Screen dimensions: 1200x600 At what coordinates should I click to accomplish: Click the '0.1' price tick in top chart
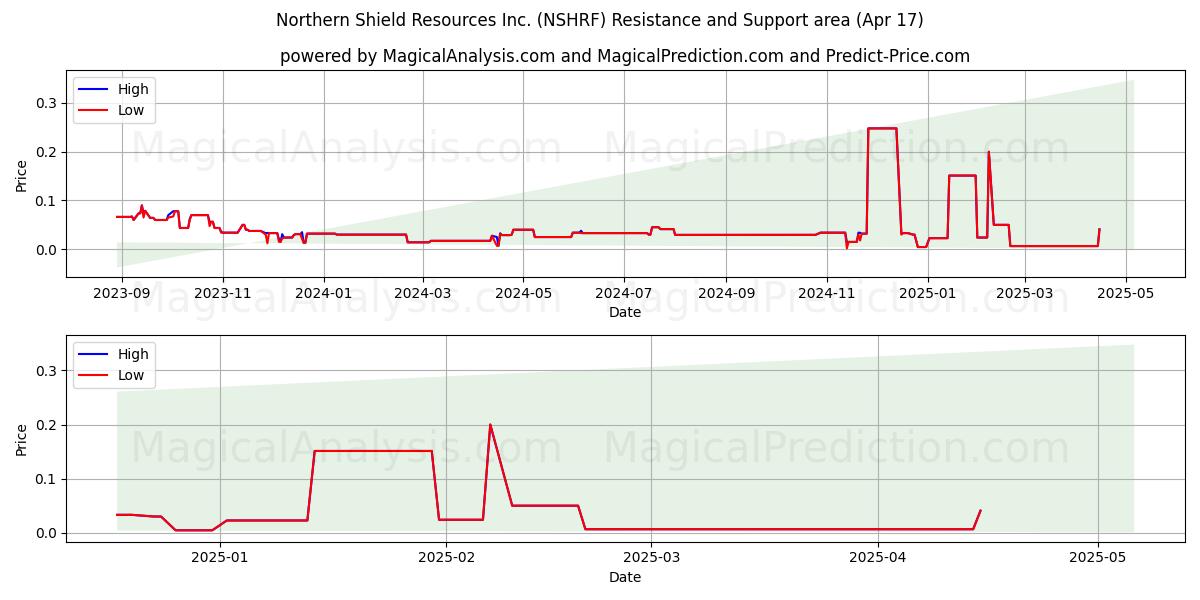(x=48, y=201)
